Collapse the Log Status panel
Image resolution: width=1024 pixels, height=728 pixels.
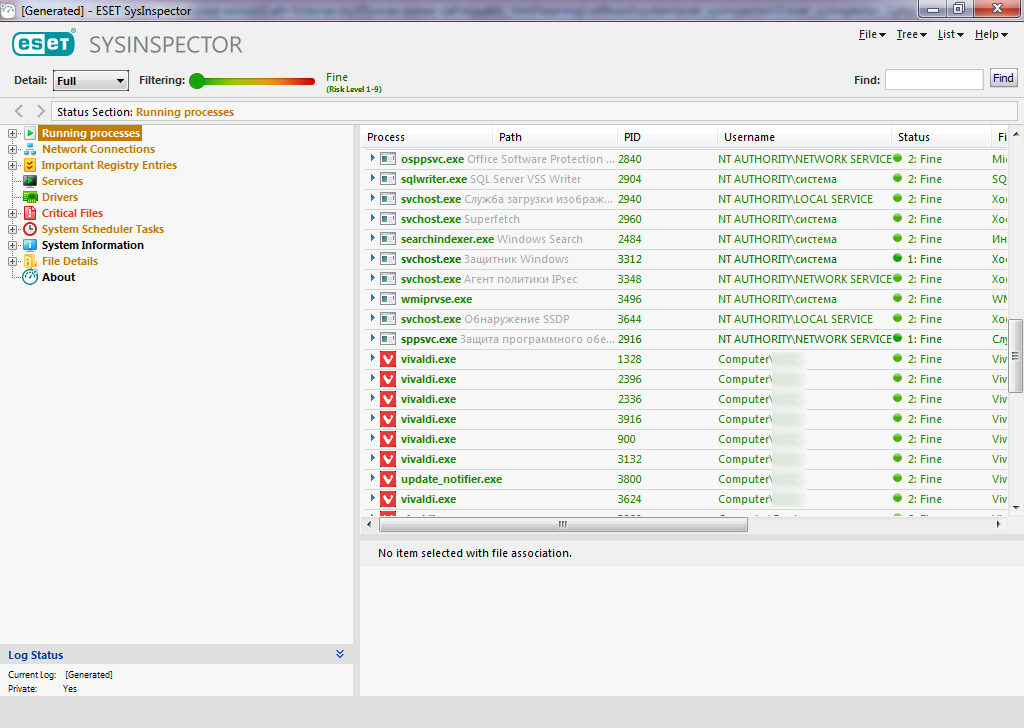point(340,654)
